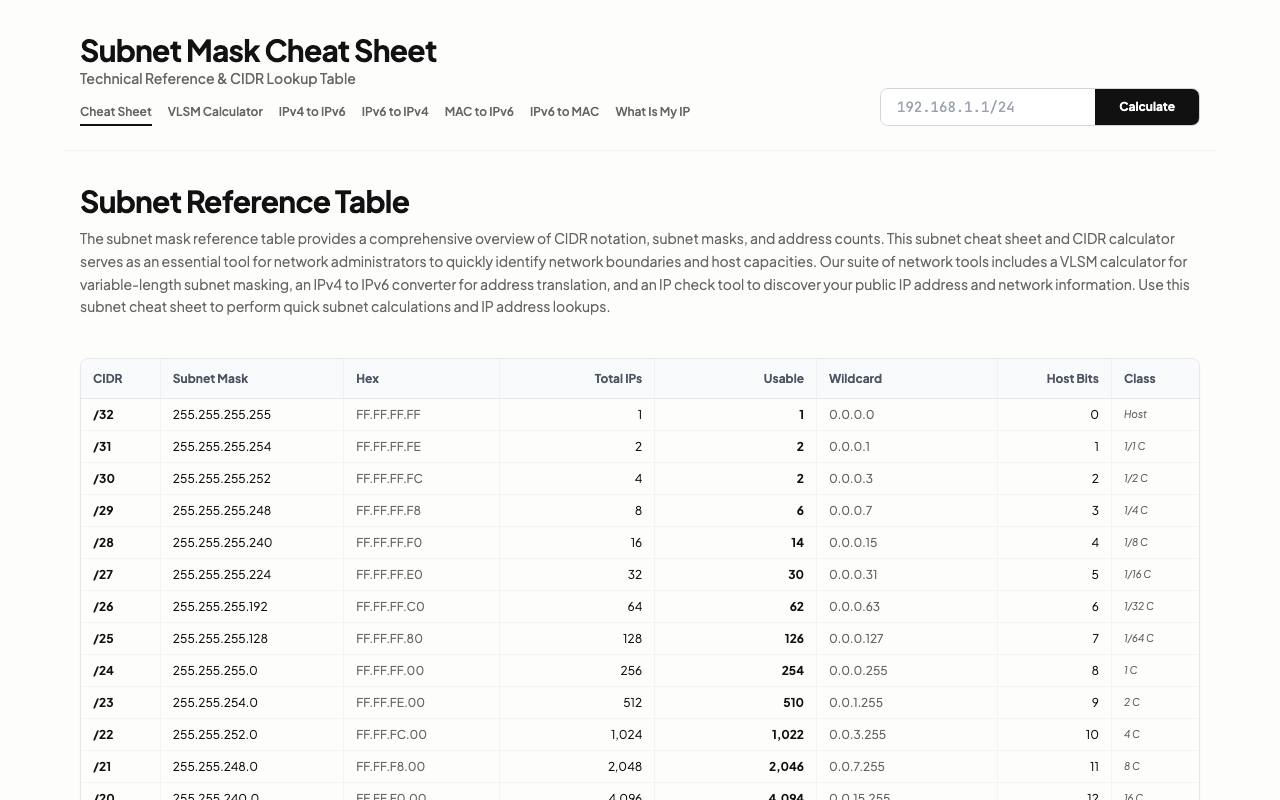Image resolution: width=1280 pixels, height=800 pixels.
Task: Open the VLSM Calculator tab
Action: (x=215, y=112)
